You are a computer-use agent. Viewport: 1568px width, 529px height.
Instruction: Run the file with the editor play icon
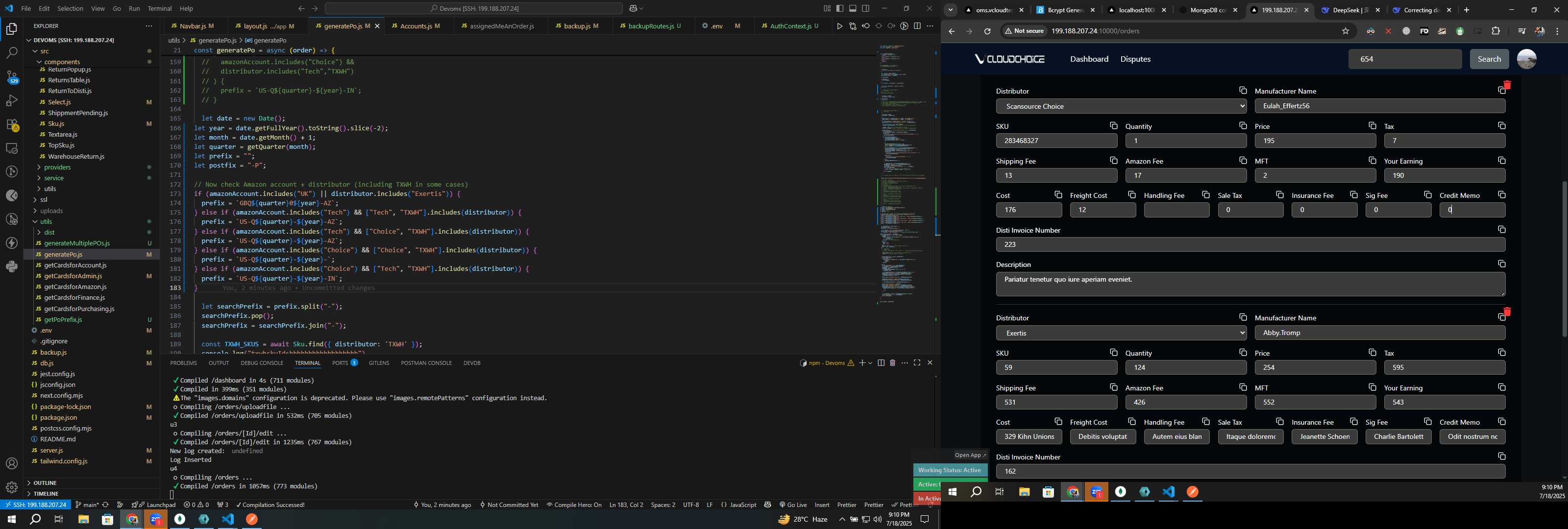click(839, 26)
